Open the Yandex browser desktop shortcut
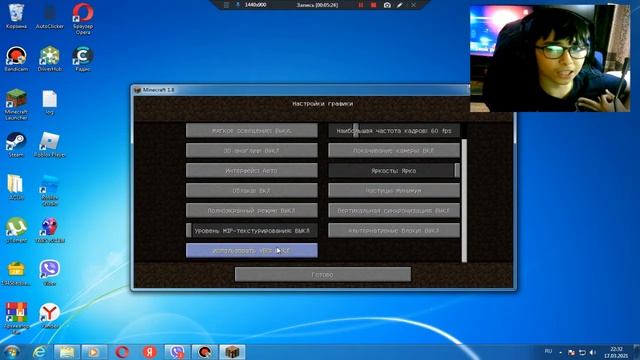Image resolution: width=640 pixels, height=360 pixels. 50,316
